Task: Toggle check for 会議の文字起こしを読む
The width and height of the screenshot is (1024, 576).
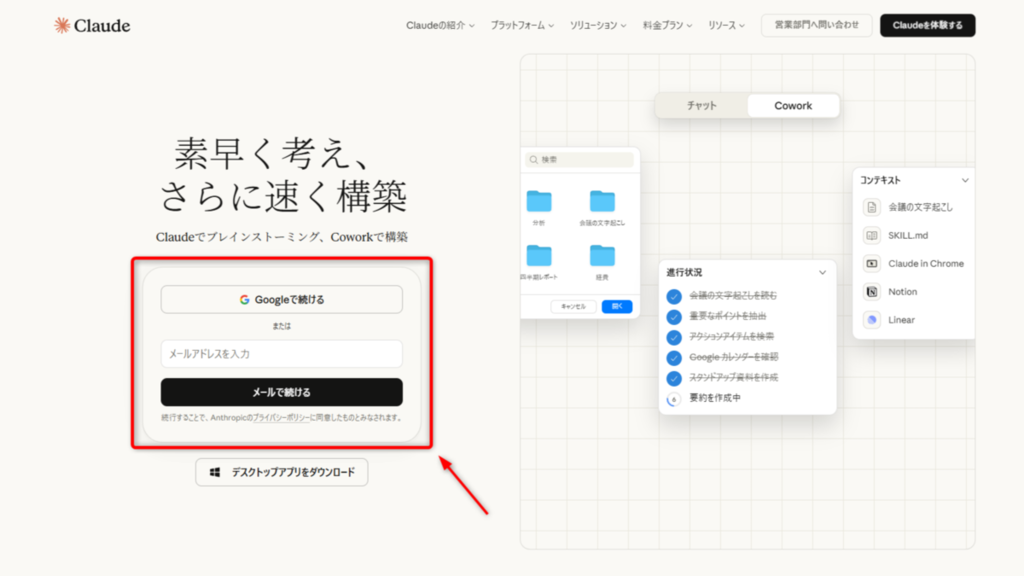Action: pos(674,296)
